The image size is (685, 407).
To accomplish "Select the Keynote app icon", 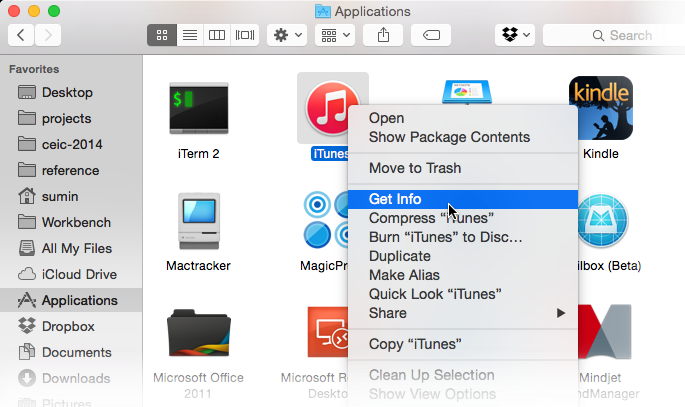I will click(467, 92).
